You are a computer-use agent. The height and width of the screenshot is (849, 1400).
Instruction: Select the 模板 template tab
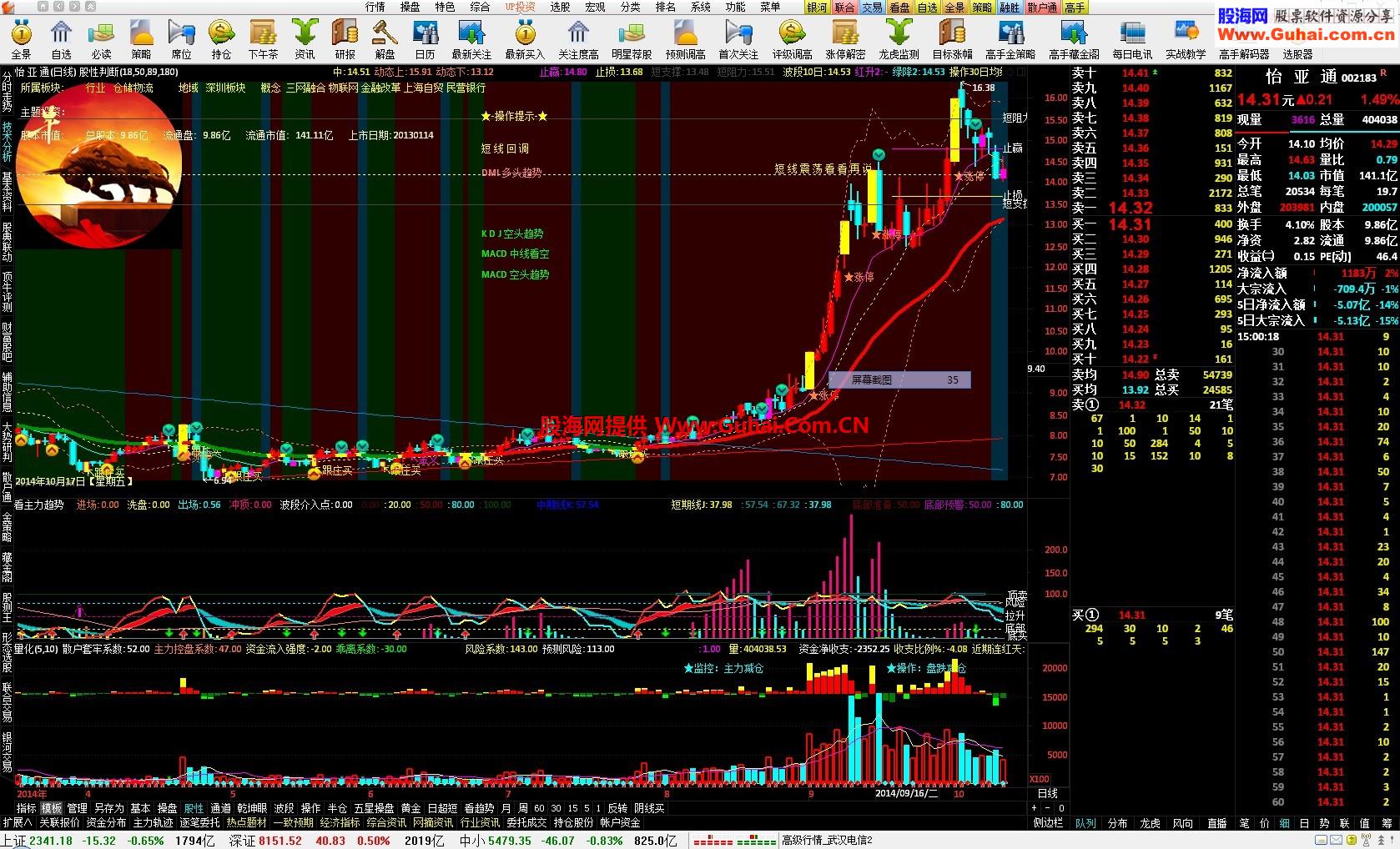tap(52, 808)
